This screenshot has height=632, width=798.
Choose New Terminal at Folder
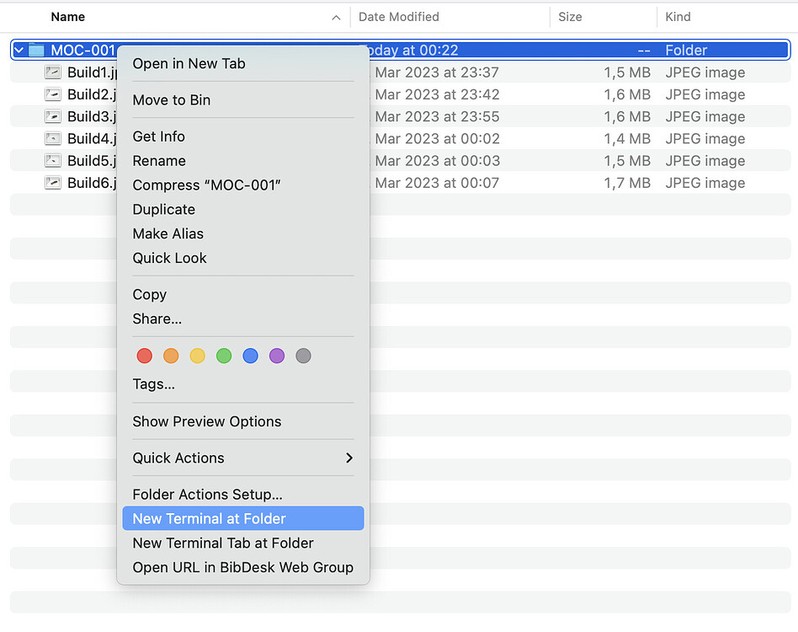tap(209, 519)
